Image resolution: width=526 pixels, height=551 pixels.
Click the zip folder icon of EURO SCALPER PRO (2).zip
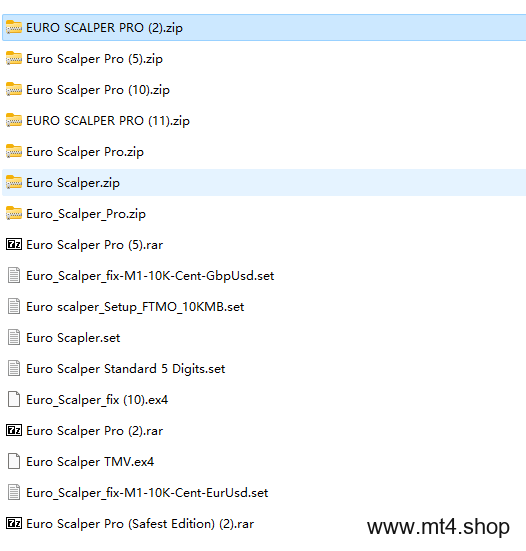14,27
